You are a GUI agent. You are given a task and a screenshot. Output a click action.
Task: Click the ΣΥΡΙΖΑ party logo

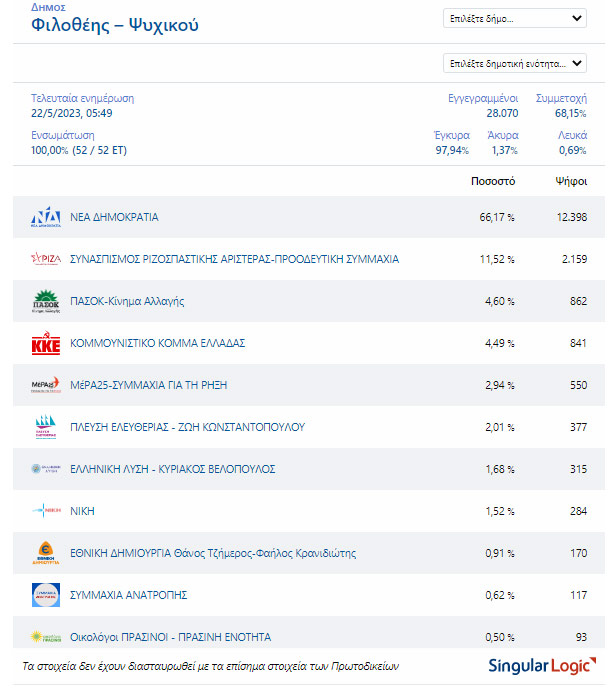coord(46,259)
